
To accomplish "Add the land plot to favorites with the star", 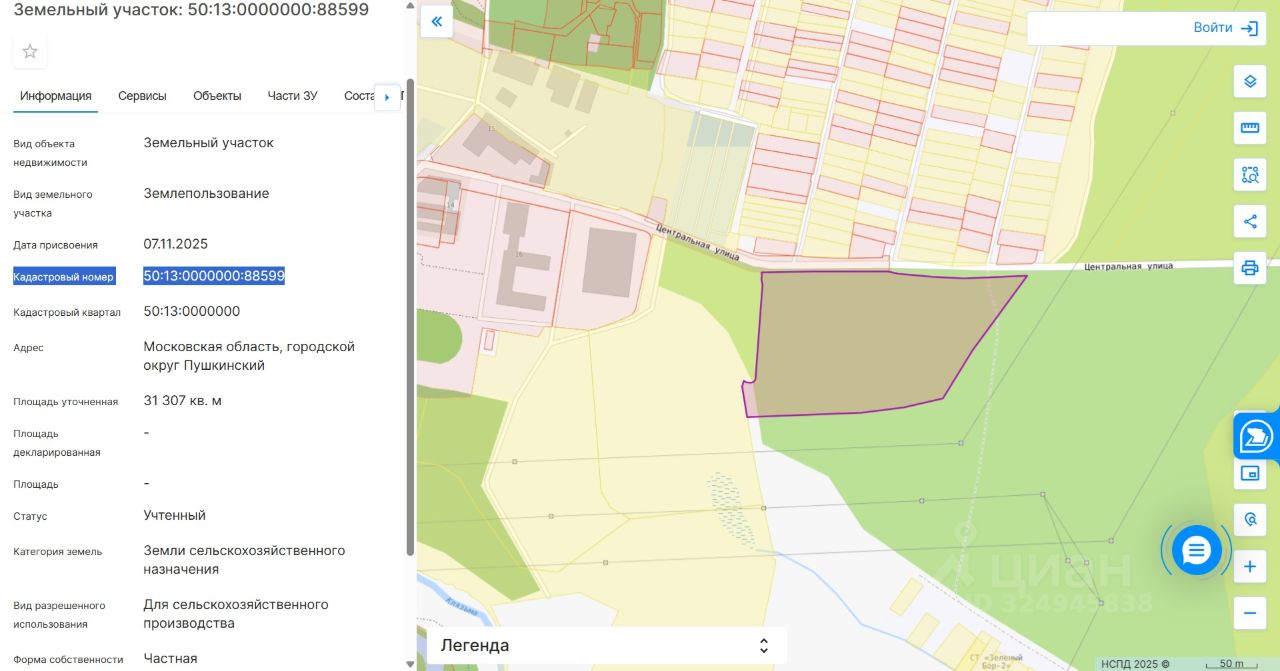I will click(30, 51).
